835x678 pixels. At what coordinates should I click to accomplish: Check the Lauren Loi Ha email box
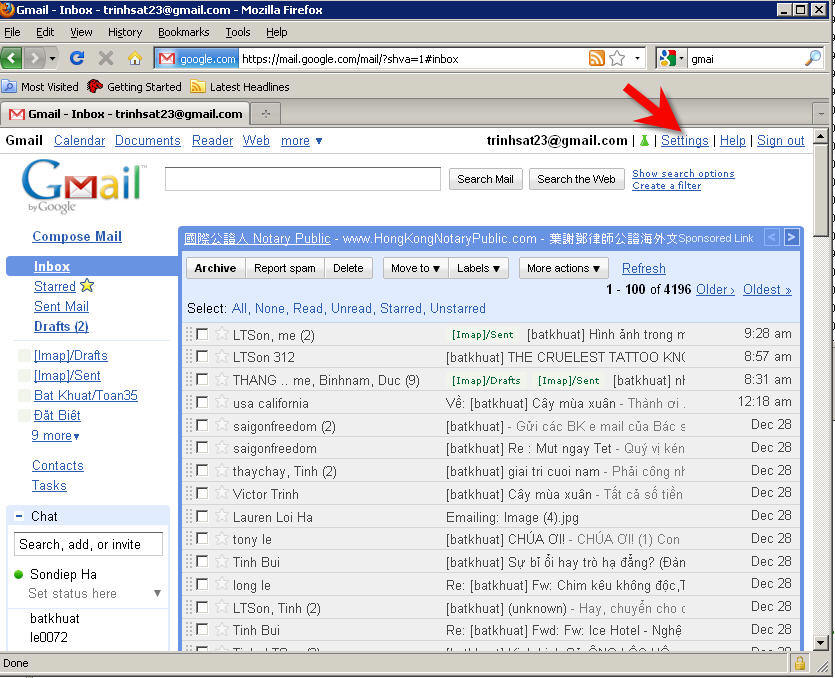coord(202,516)
